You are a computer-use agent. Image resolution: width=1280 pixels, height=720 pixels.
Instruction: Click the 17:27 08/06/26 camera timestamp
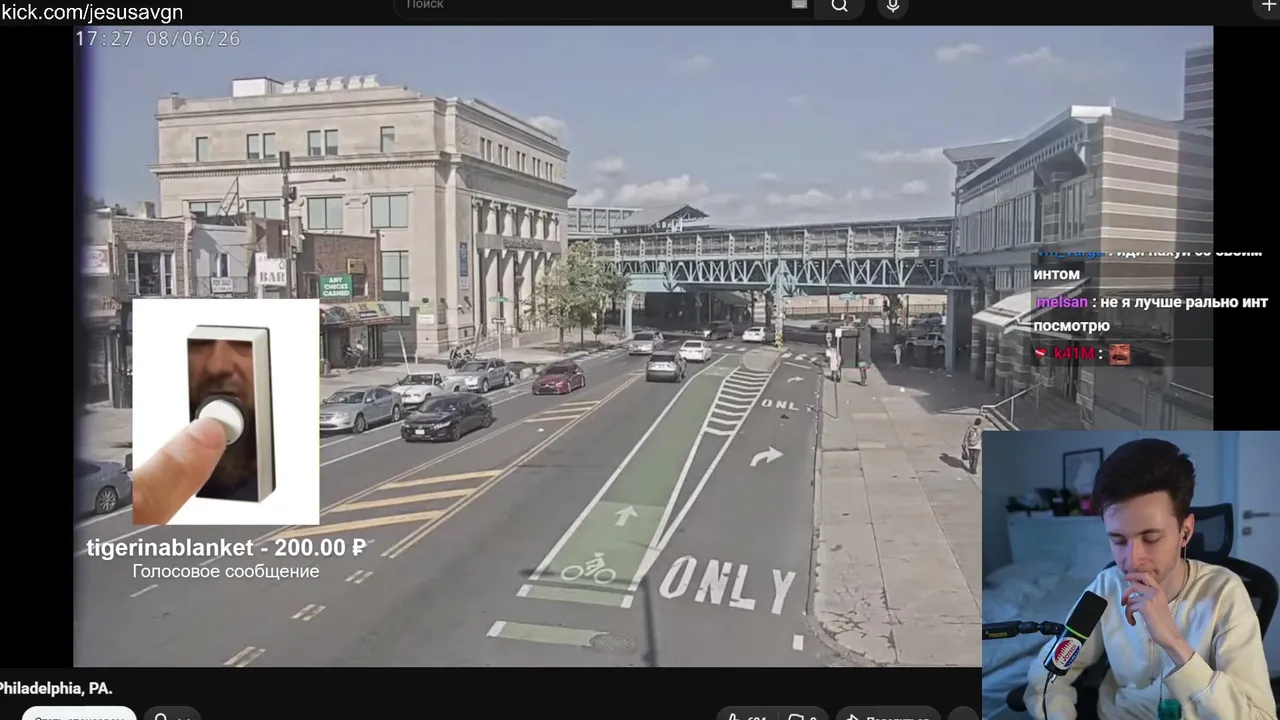point(158,38)
